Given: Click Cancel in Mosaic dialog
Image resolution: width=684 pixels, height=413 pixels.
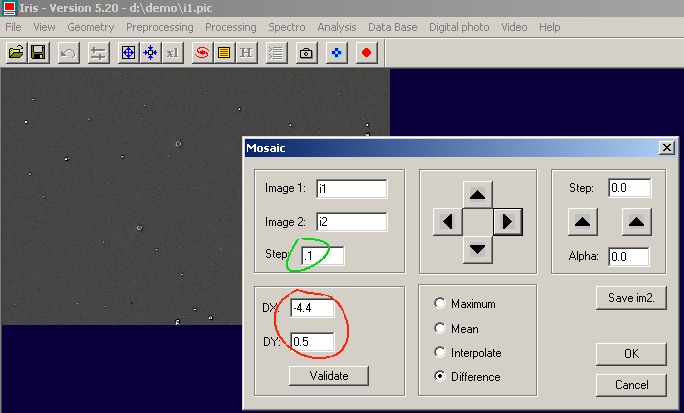Looking at the screenshot, I should point(631,385).
